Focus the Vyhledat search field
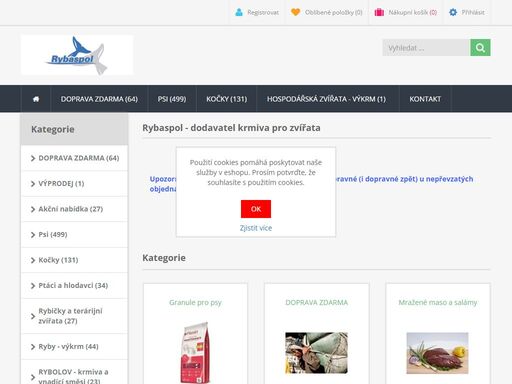Viewport: 512px width, 384px height. pos(426,48)
